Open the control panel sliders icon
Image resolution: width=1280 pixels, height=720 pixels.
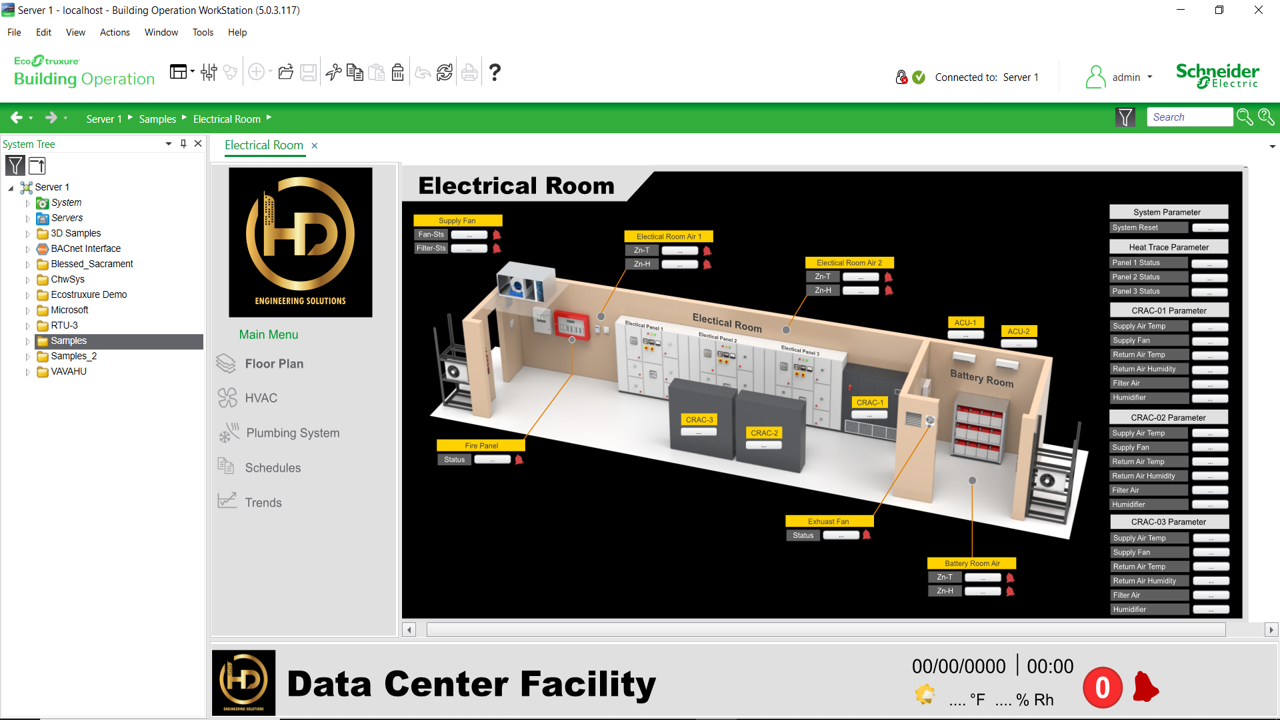pyautogui.click(x=208, y=72)
